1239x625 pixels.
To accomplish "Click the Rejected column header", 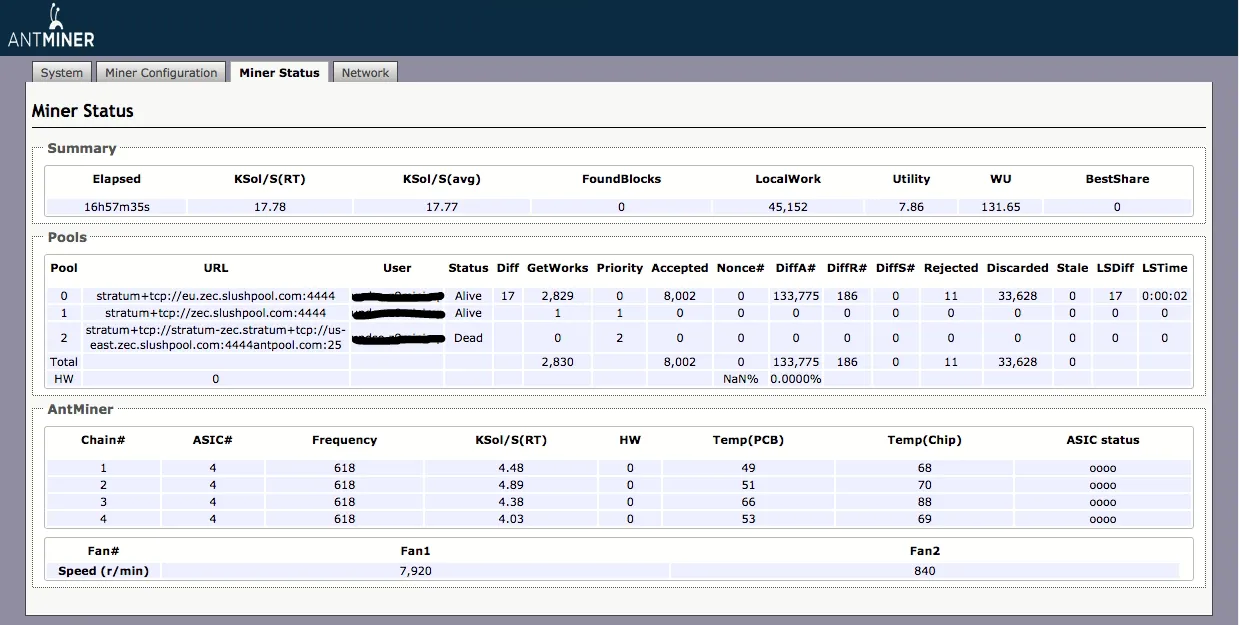I will (951, 268).
